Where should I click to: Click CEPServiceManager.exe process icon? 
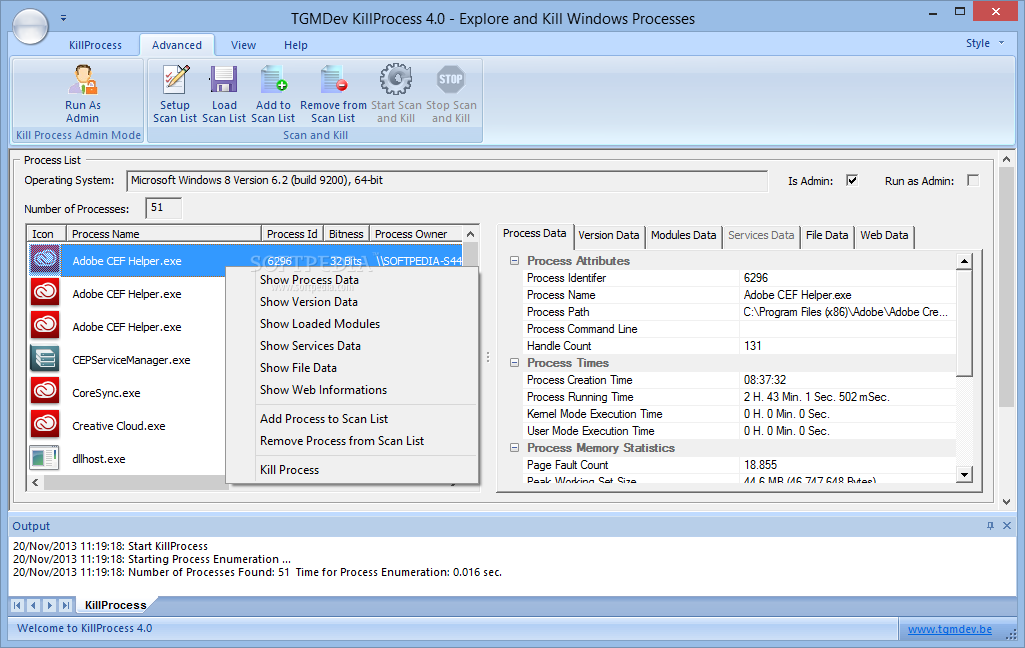(x=45, y=358)
